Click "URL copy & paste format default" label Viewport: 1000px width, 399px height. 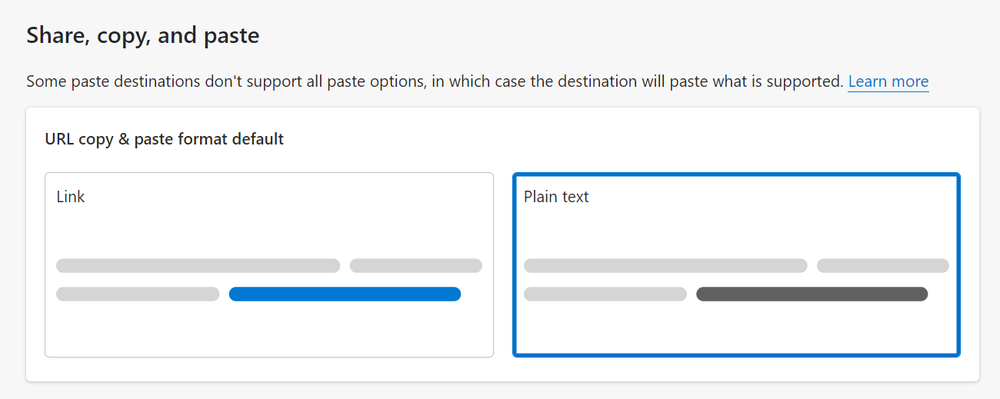(x=165, y=139)
